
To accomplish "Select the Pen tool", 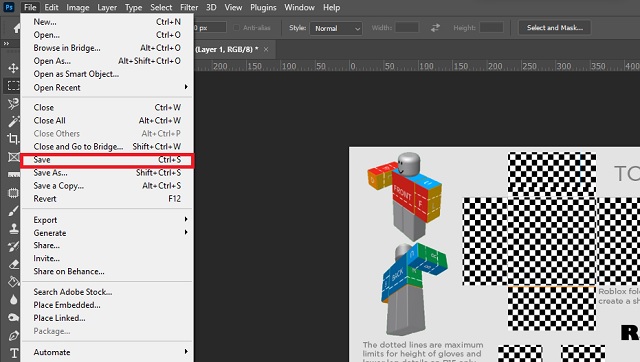I will (x=13, y=335).
